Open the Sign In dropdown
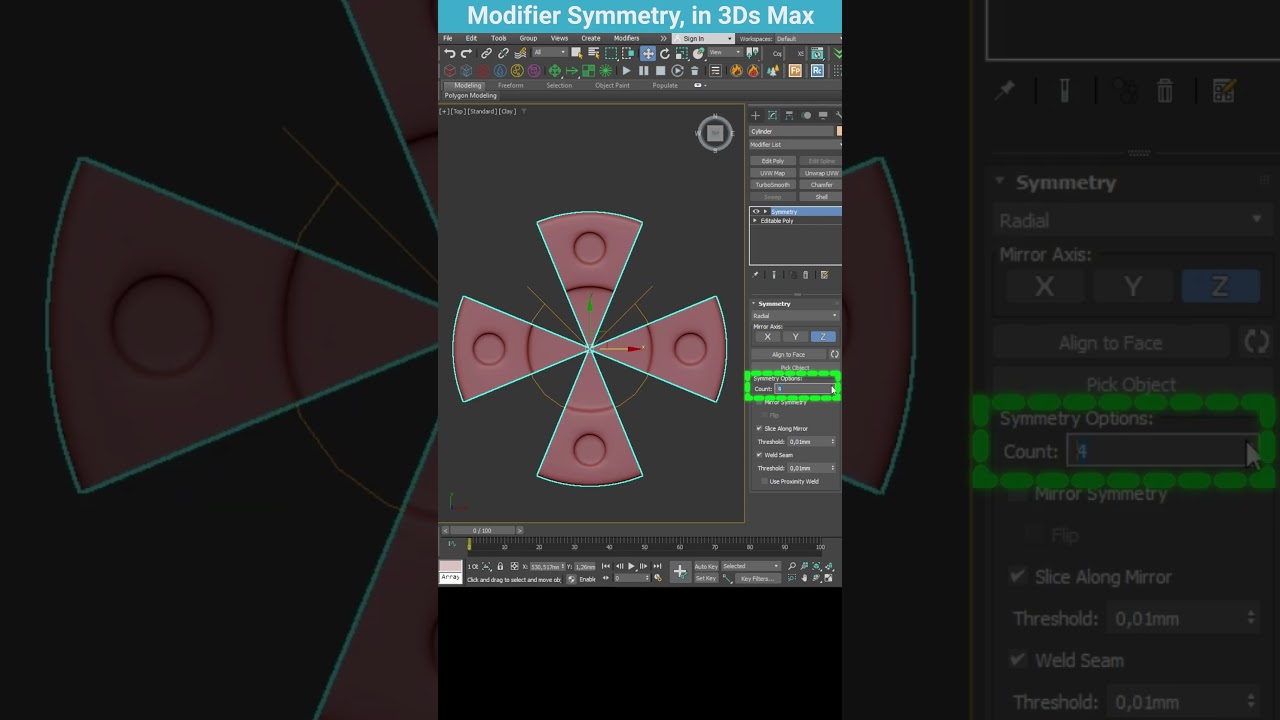The width and height of the screenshot is (1280, 720). coord(703,38)
